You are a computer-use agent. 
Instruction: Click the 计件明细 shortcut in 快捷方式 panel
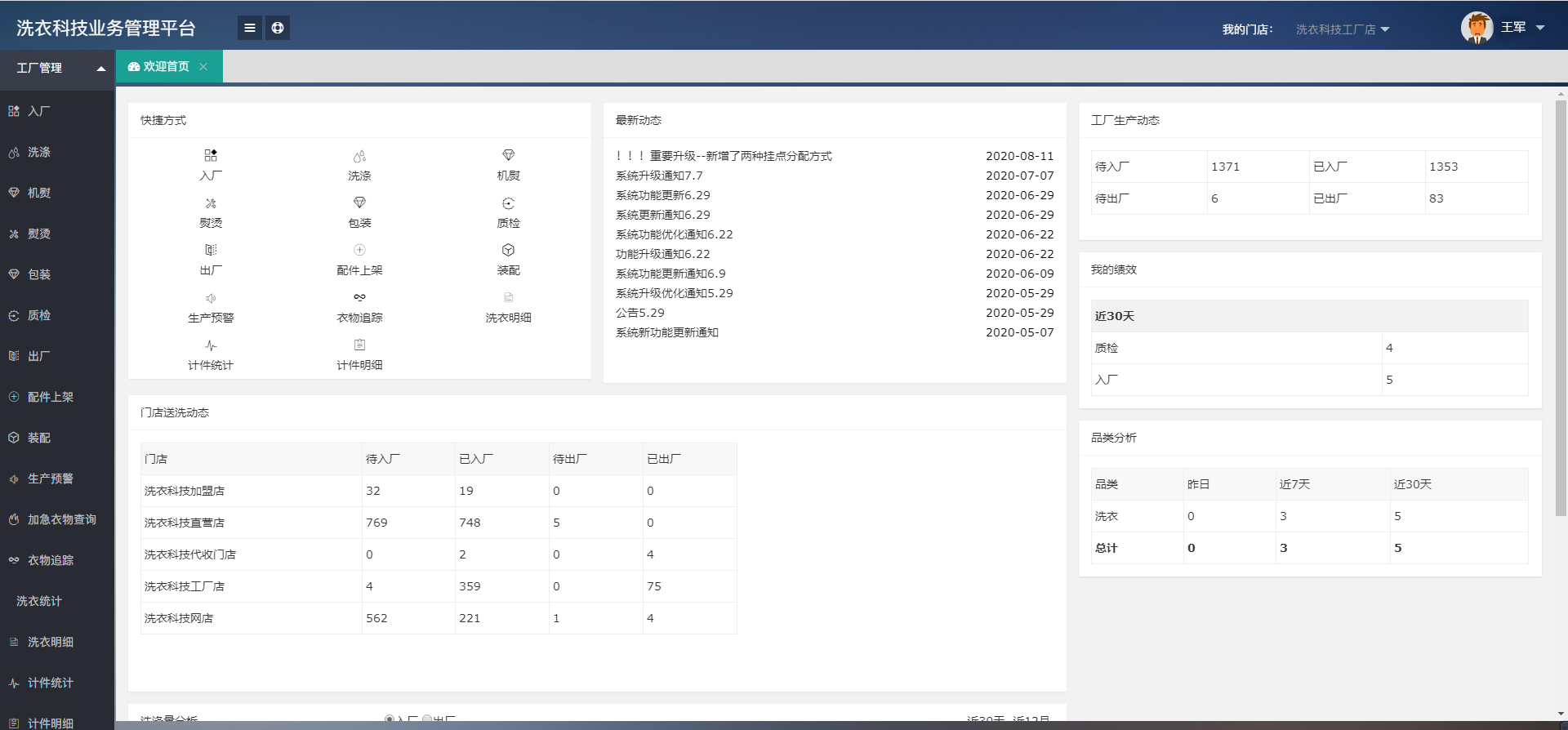pyautogui.click(x=359, y=354)
